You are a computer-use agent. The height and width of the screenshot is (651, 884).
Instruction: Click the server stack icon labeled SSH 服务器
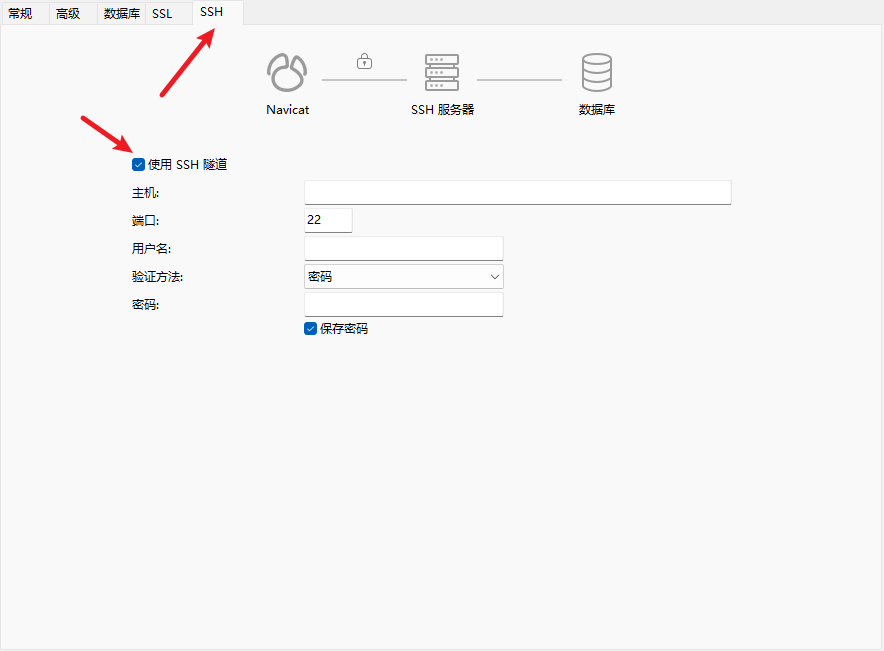pyautogui.click(x=442, y=72)
